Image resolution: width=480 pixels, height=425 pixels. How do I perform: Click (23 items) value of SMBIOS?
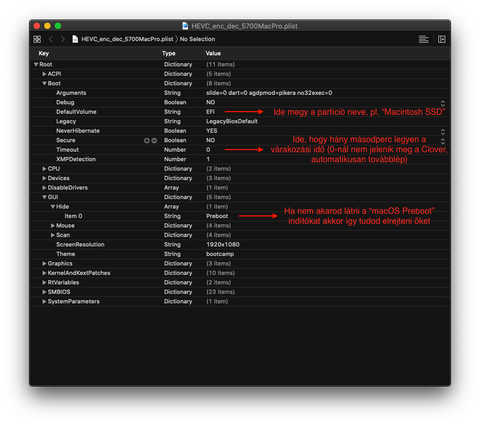click(220, 292)
